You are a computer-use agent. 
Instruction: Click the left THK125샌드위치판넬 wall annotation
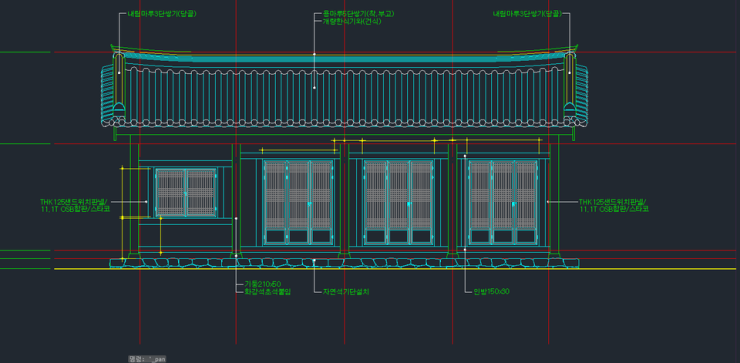[75, 205]
